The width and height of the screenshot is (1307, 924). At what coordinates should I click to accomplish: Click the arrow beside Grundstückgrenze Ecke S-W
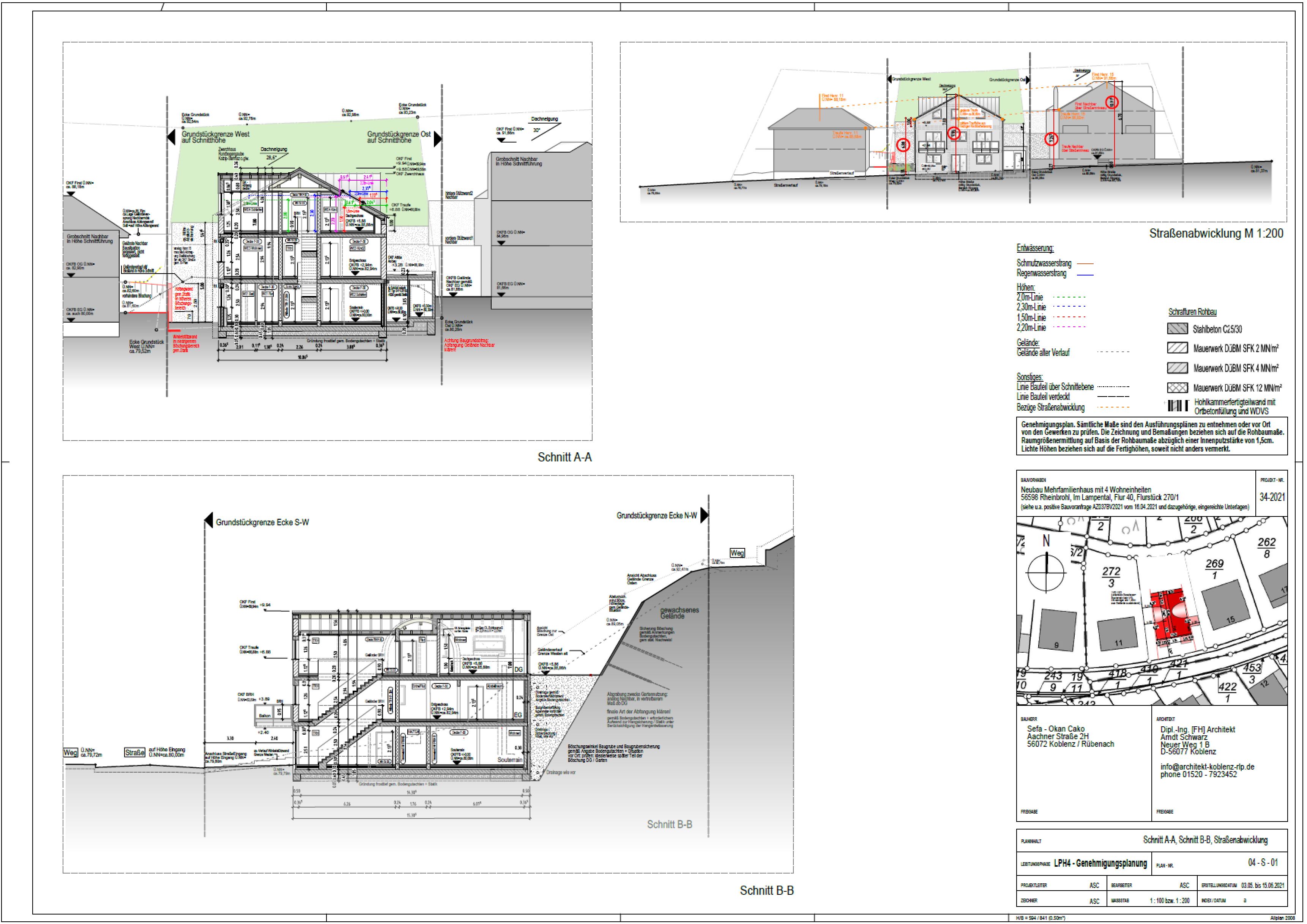point(208,521)
